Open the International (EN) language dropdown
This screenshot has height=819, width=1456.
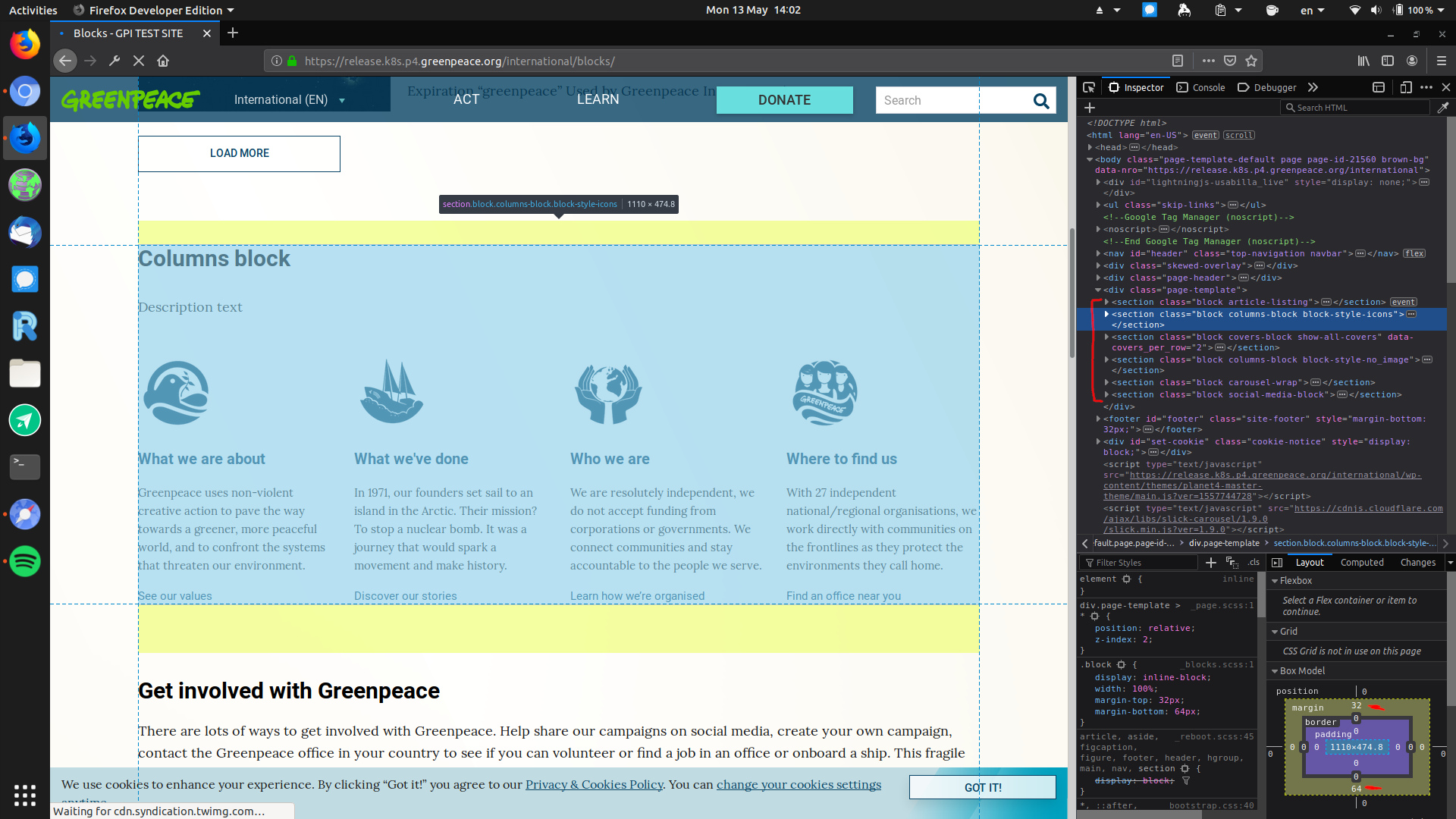288,99
